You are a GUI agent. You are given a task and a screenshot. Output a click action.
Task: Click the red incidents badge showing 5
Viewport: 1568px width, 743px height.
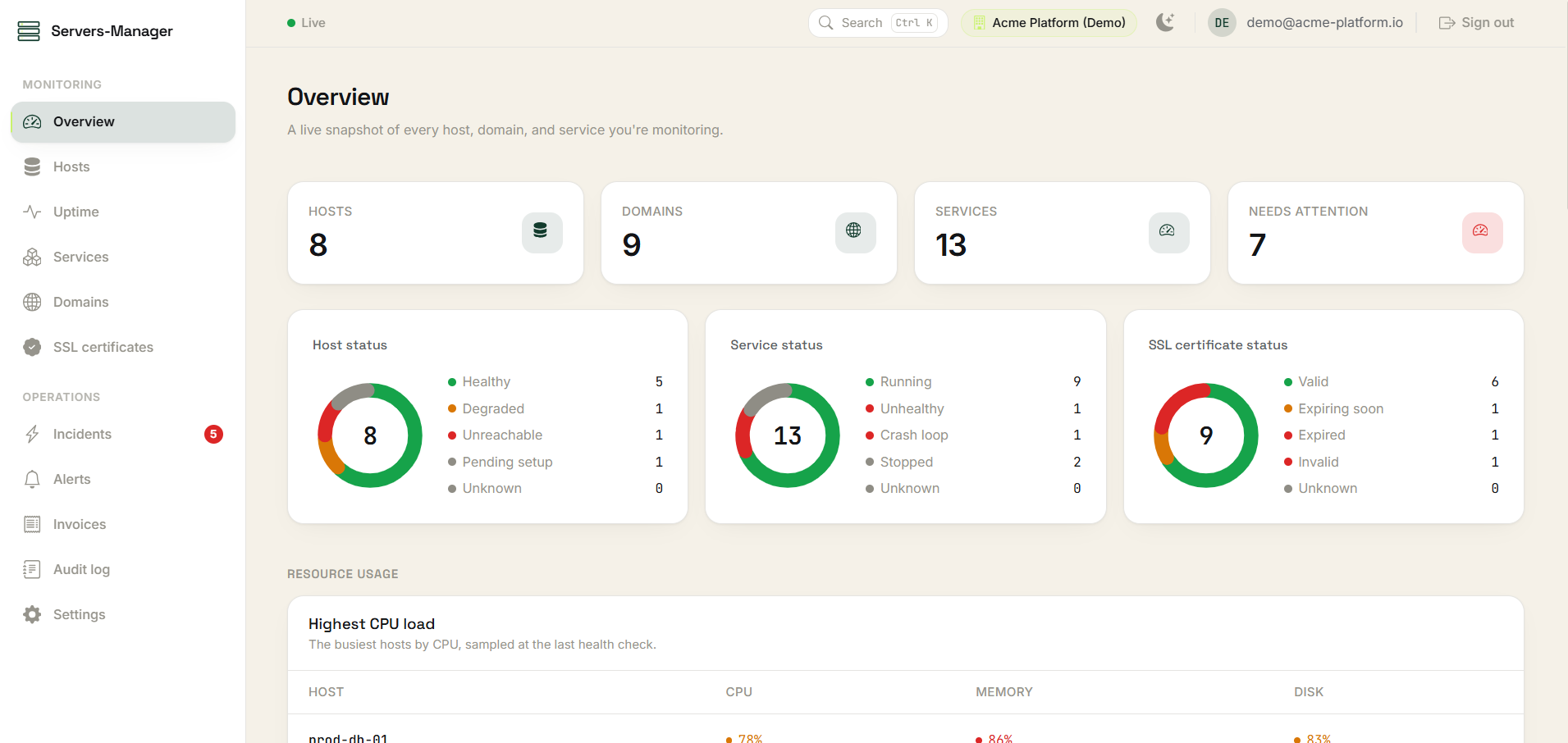click(x=213, y=435)
